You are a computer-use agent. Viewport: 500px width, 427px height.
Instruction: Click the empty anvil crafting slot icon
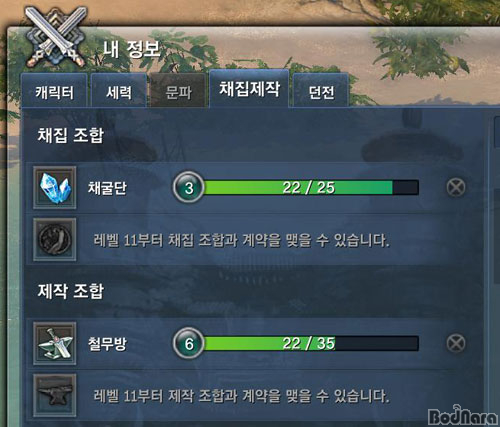point(55,395)
